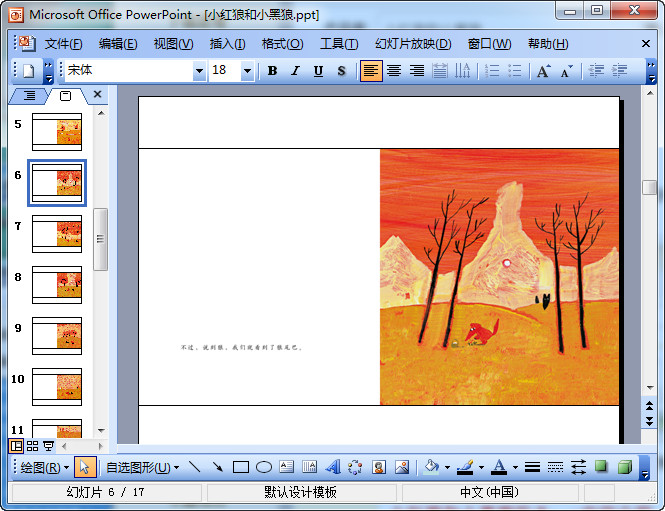665x511 pixels.
Task: Switch to Slide Sorter view icon
Action: tap(32, 446)
